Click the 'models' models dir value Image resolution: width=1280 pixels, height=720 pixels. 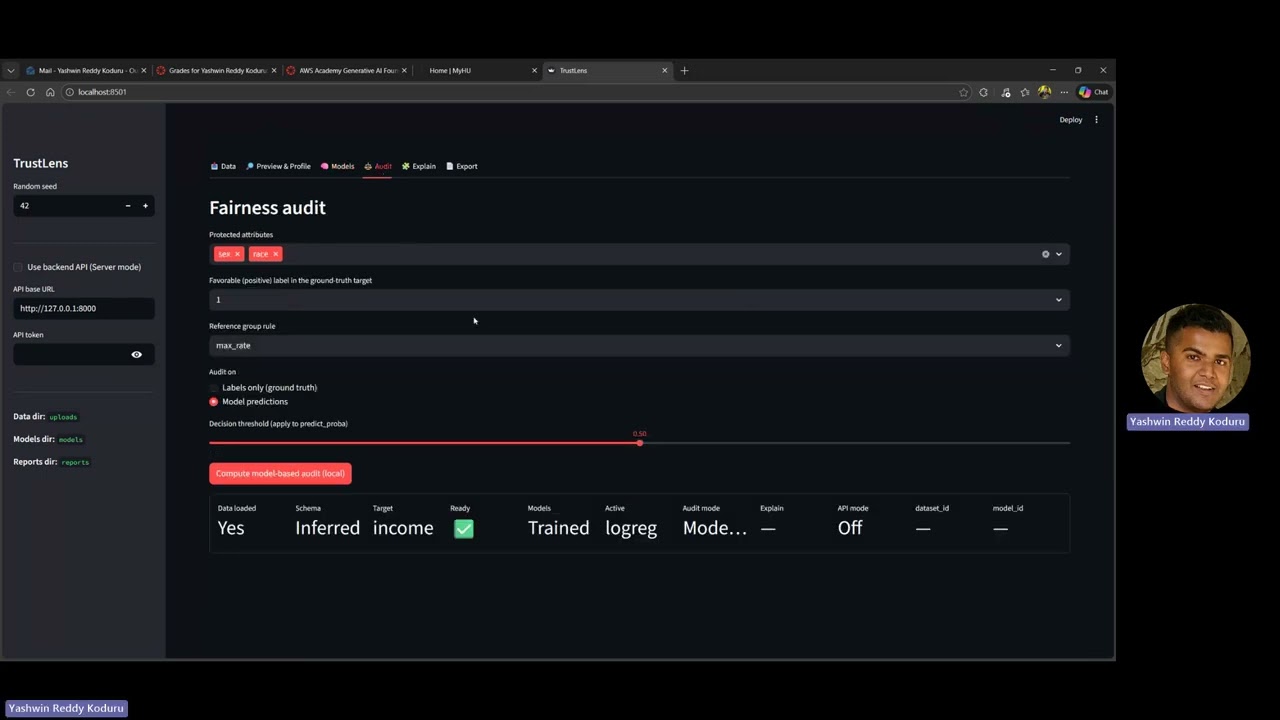point(70,440)
